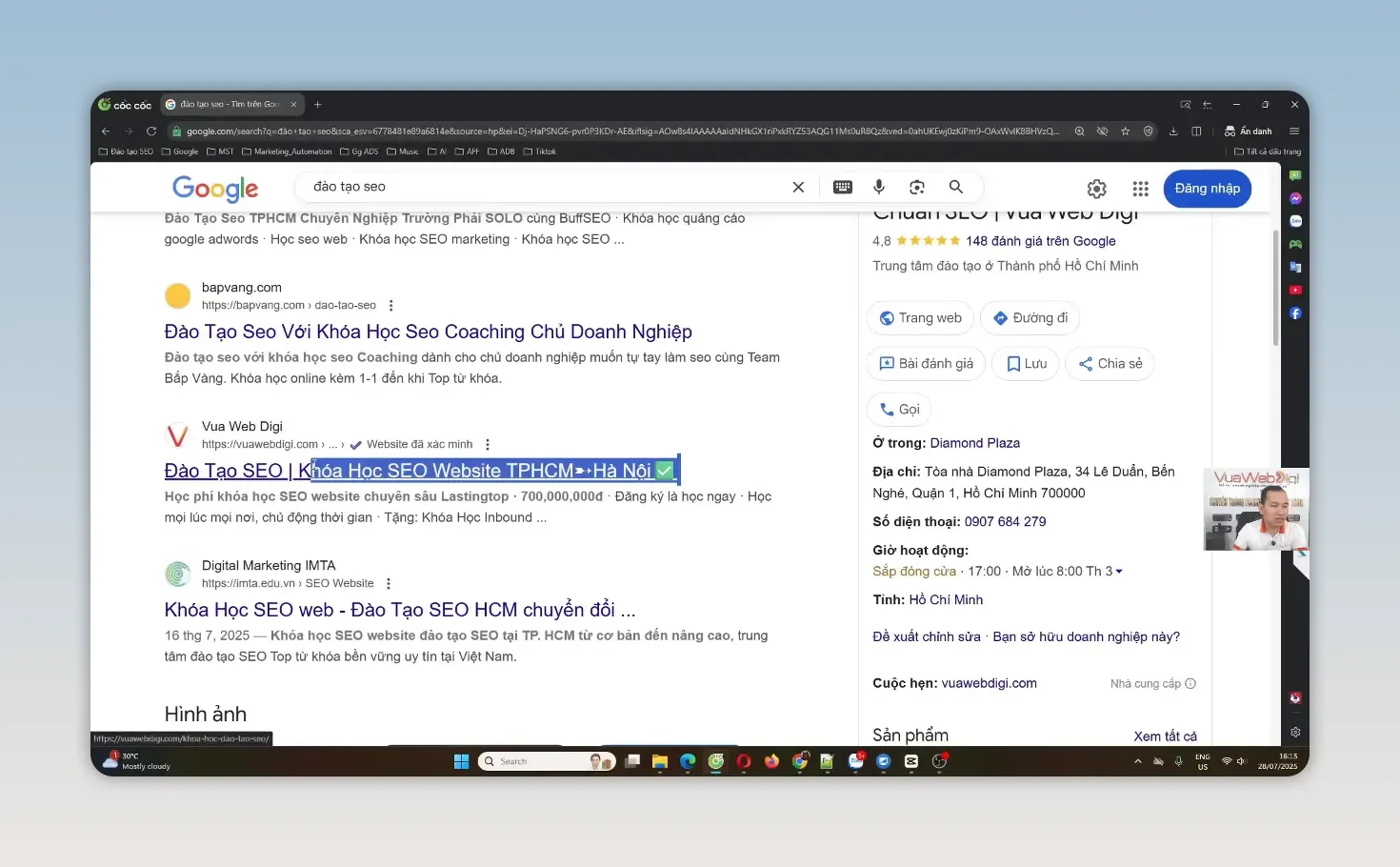Click the Gọi call button
The image size is (1400, 867).
click(899, 410)
